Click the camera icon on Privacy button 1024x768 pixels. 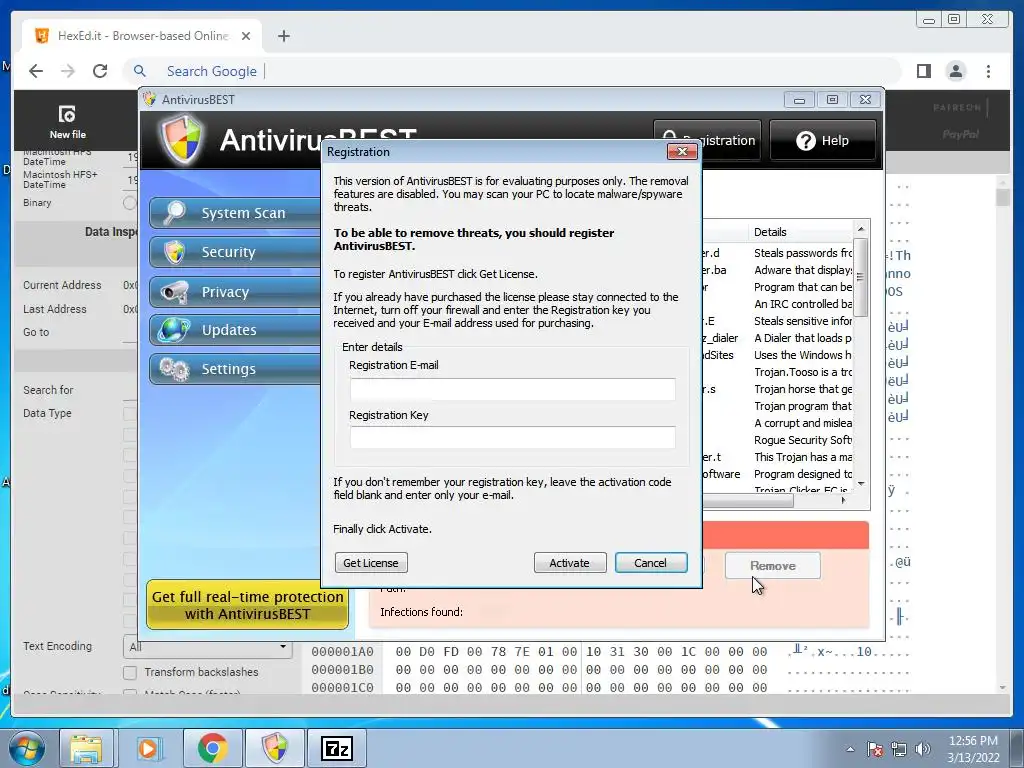coord(174,292)
